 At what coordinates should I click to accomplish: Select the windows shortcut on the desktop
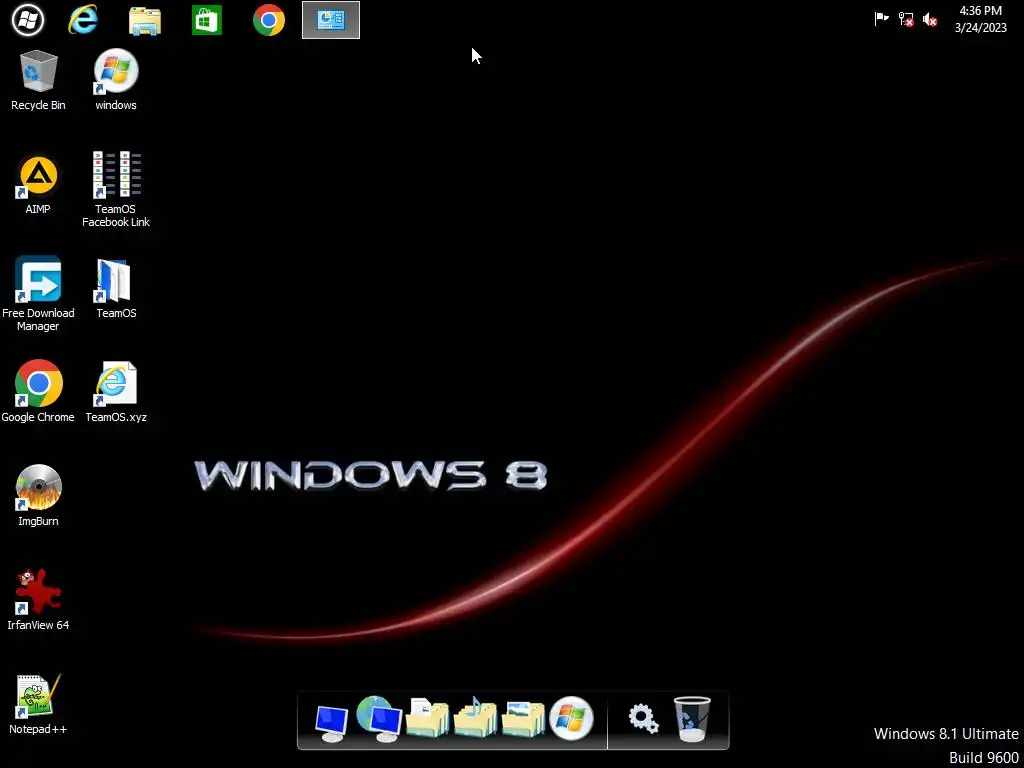[x=116, y=80]
